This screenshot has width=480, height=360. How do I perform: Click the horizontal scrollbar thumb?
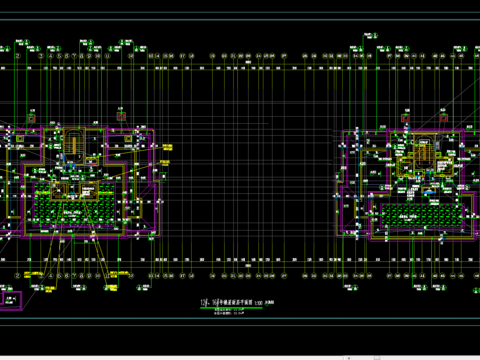point(377,358)
